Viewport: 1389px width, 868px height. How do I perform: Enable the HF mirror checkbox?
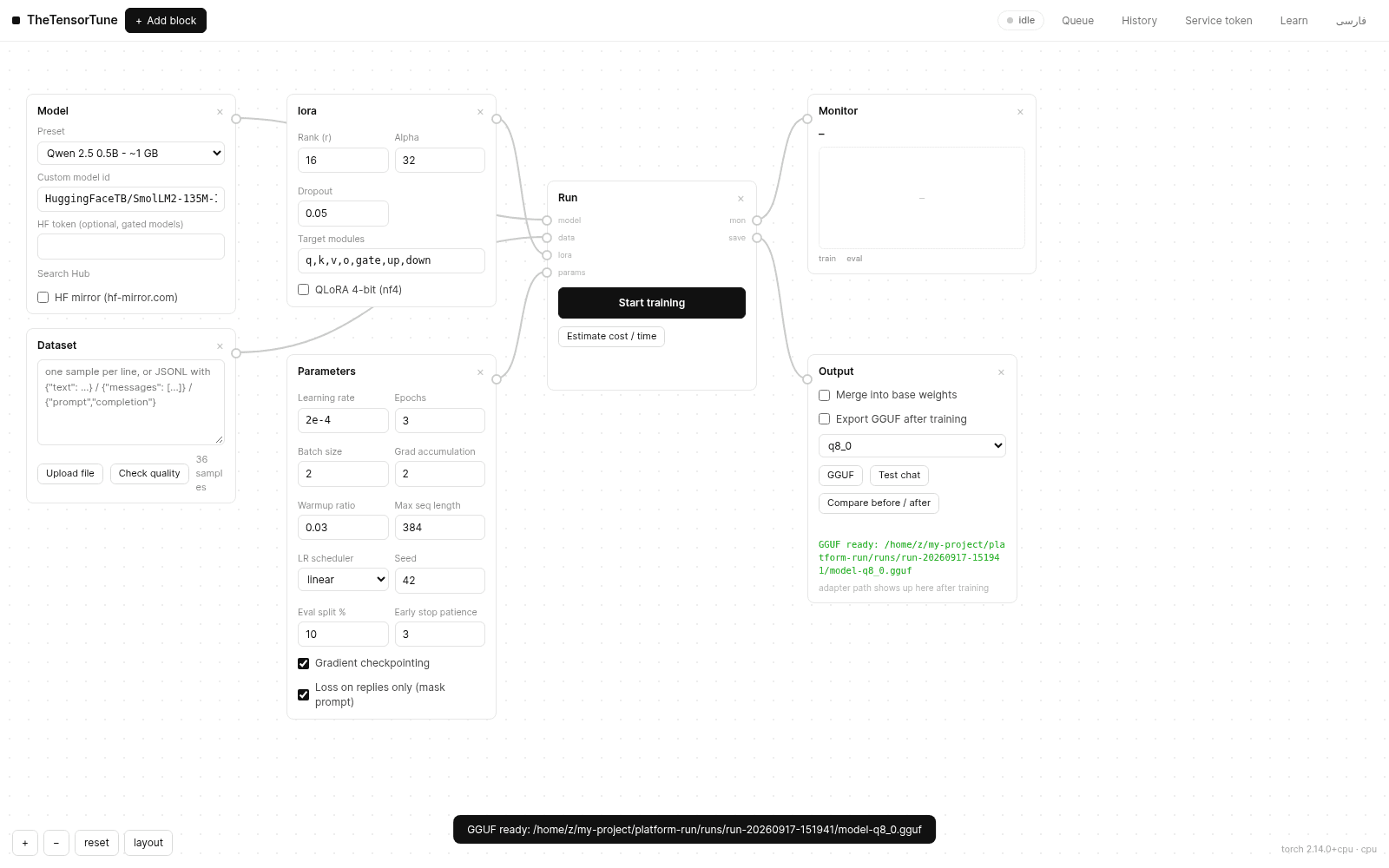[43, 298]
